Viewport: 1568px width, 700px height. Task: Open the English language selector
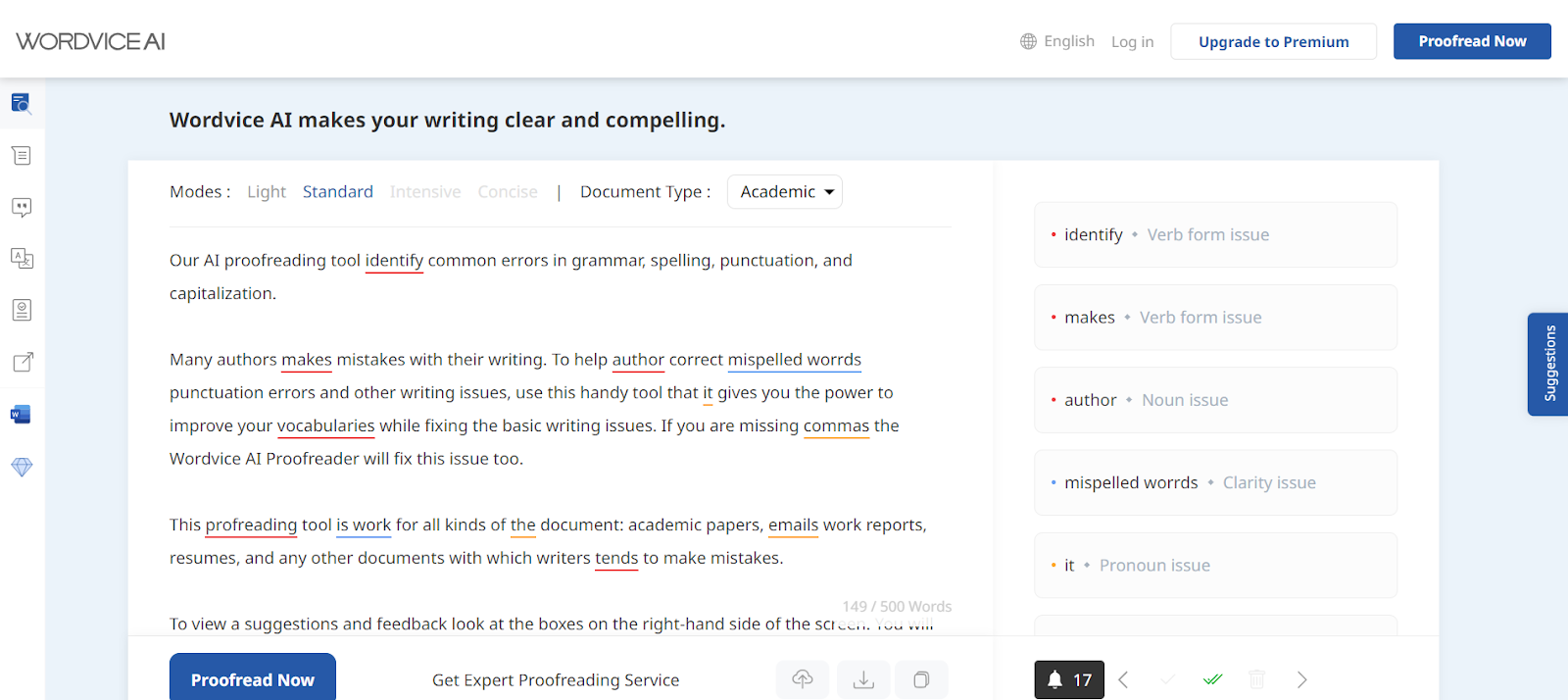1057,41
